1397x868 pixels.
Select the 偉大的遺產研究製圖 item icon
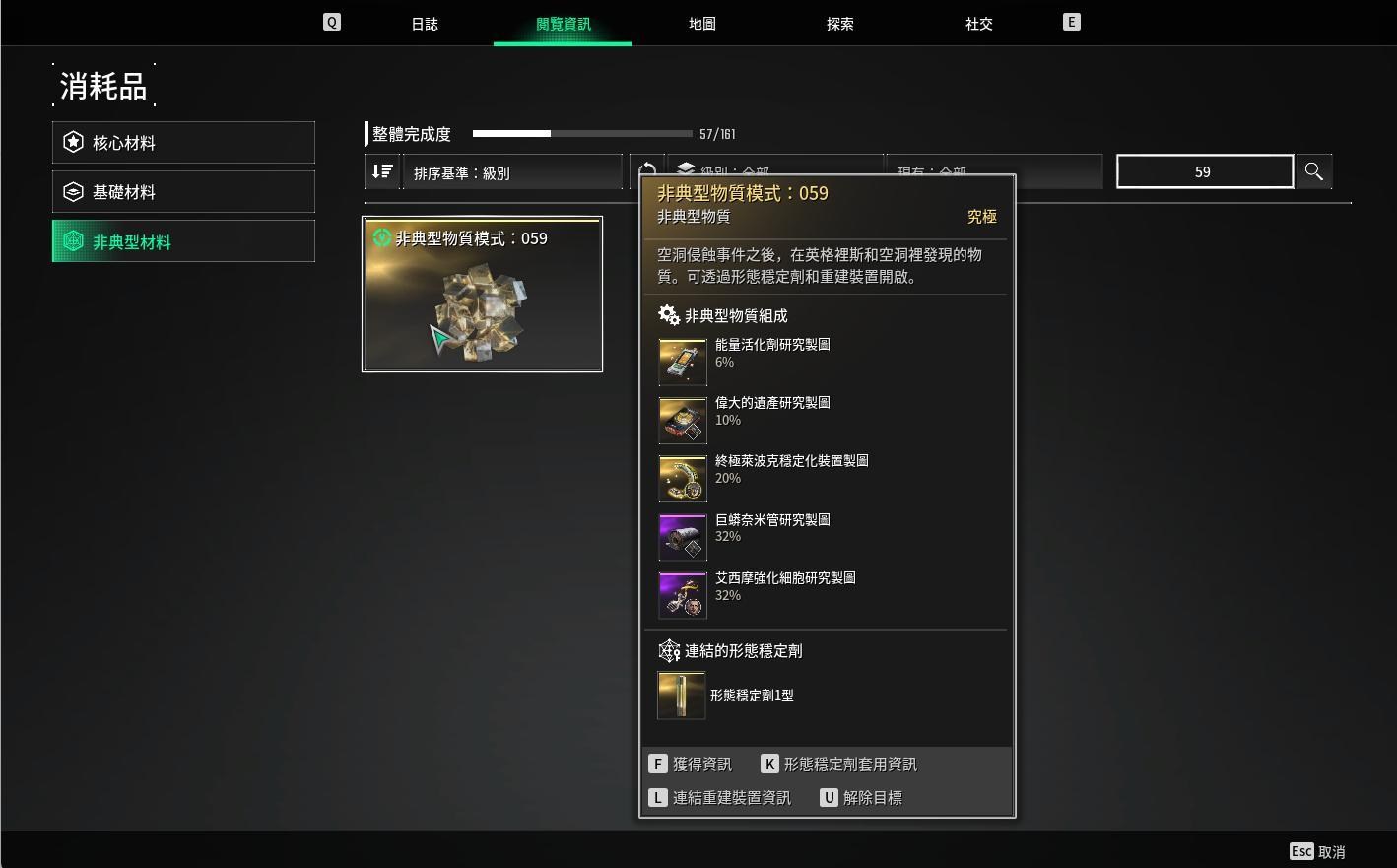point(683,421)
